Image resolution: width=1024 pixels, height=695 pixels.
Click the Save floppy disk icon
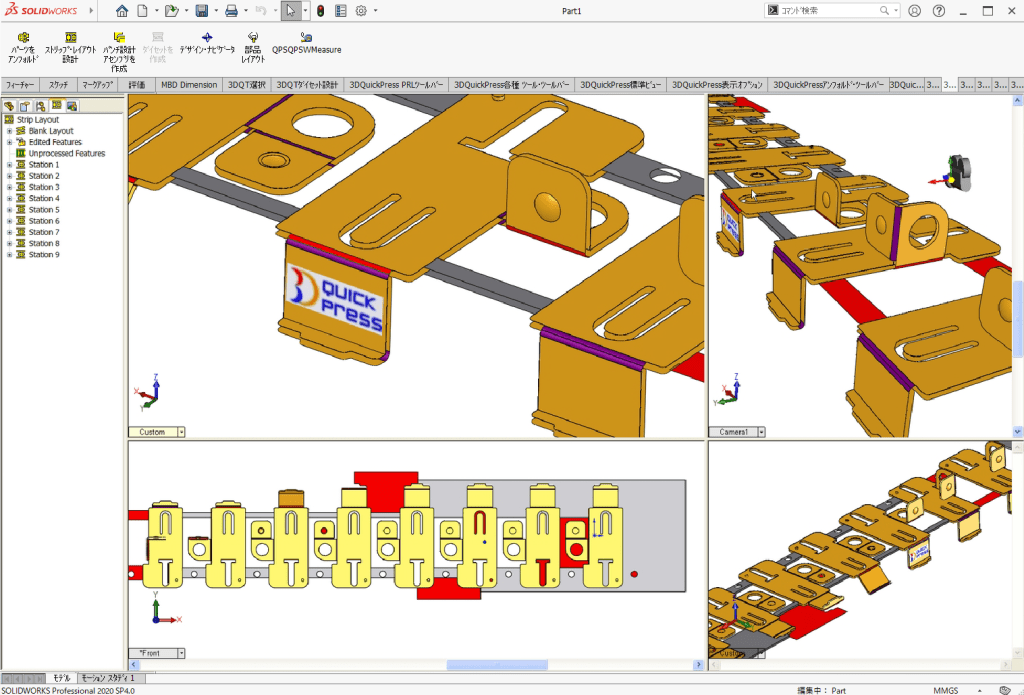click(x=201, y=11)
